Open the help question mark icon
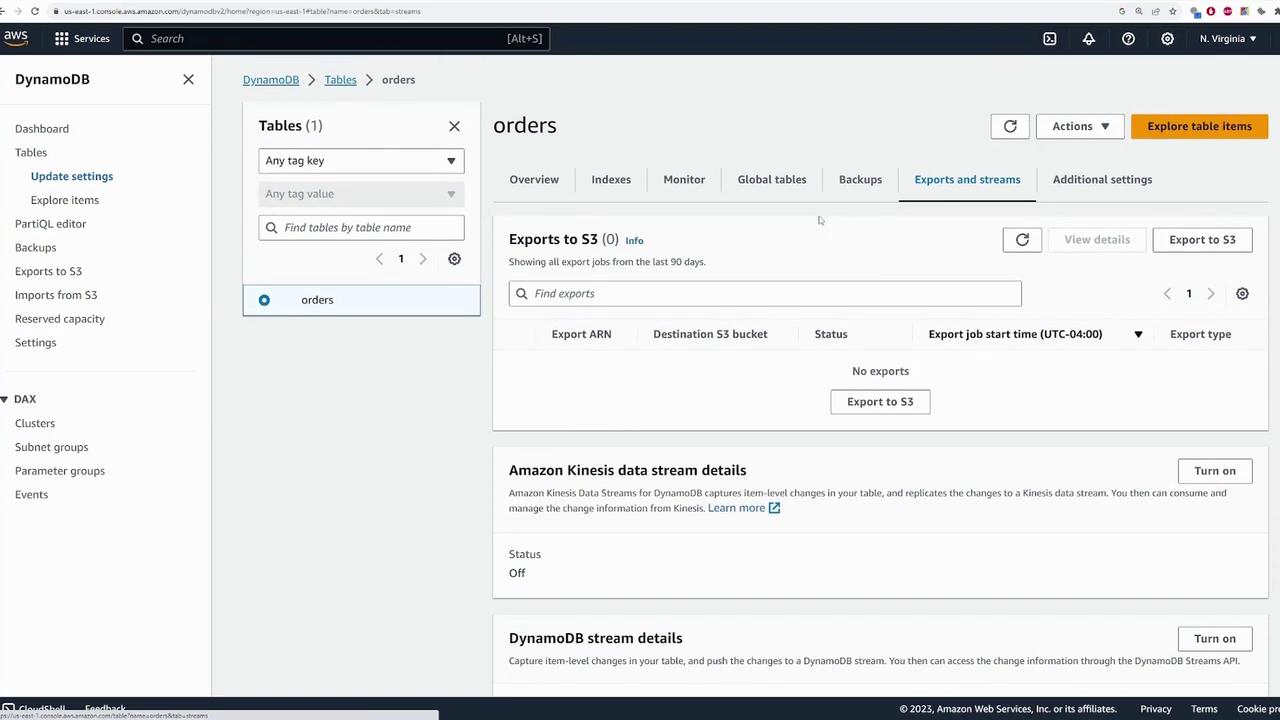Viewport: 1280px width, 720px height. [1128, 39]
